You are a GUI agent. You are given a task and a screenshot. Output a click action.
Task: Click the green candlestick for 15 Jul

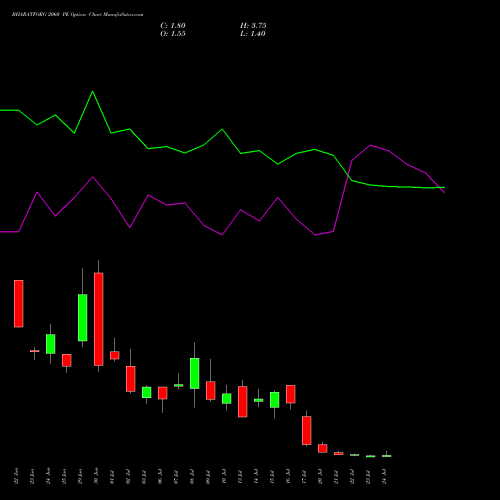(275, 400)
